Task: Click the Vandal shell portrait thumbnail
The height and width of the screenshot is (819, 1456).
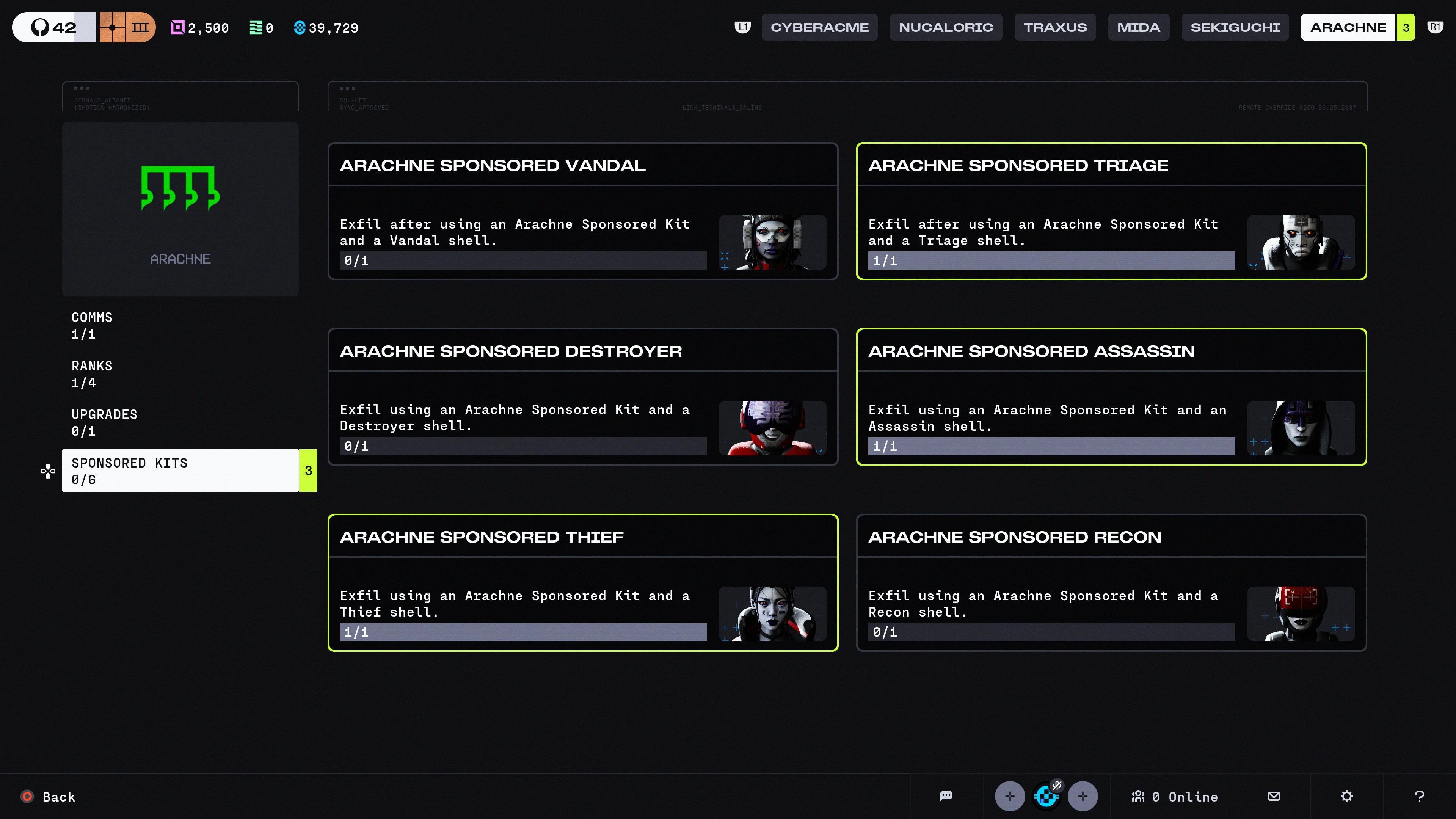Action: (772, 242)
